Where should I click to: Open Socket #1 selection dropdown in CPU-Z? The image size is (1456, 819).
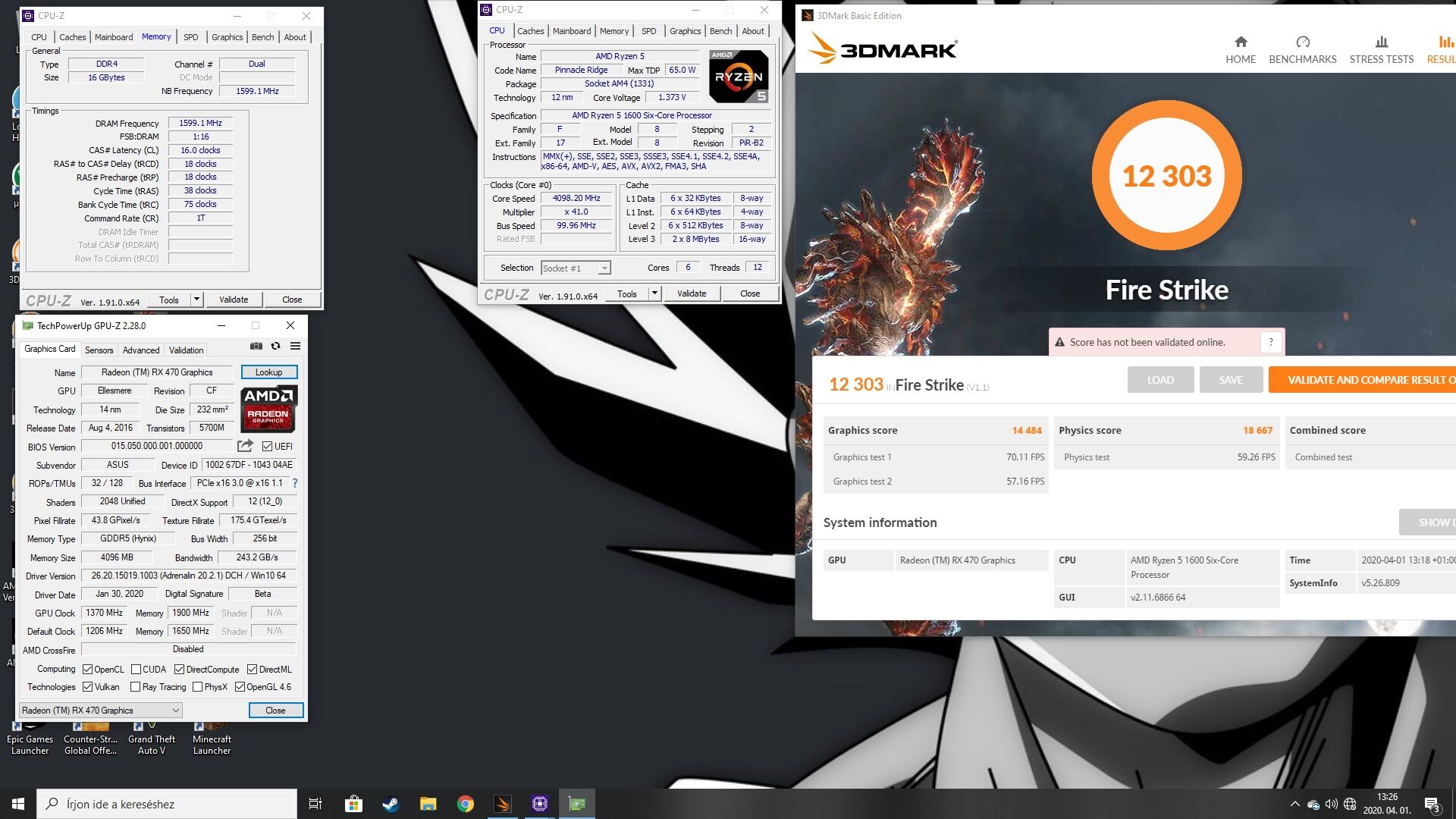coord(576,268)
